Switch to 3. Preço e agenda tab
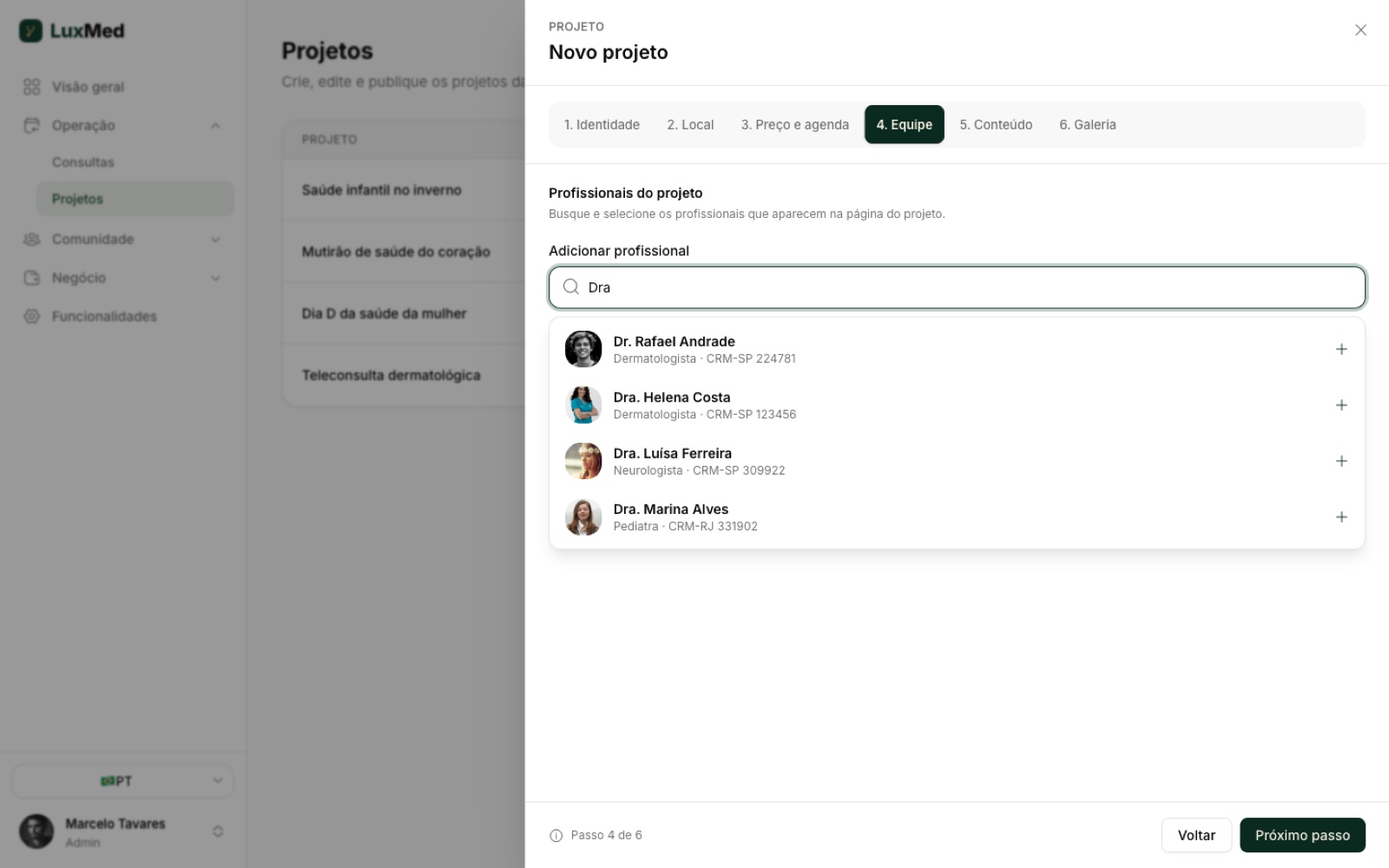Image resolution: width=1389 pixels, height=868 pixels. click(x=795, y=125)
